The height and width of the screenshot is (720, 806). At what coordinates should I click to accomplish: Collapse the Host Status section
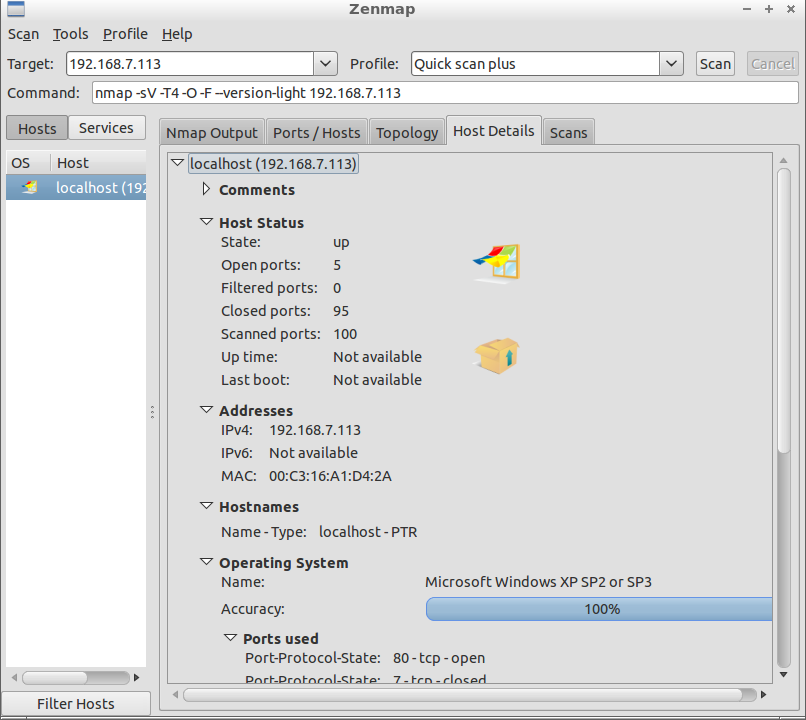point(206,222)
